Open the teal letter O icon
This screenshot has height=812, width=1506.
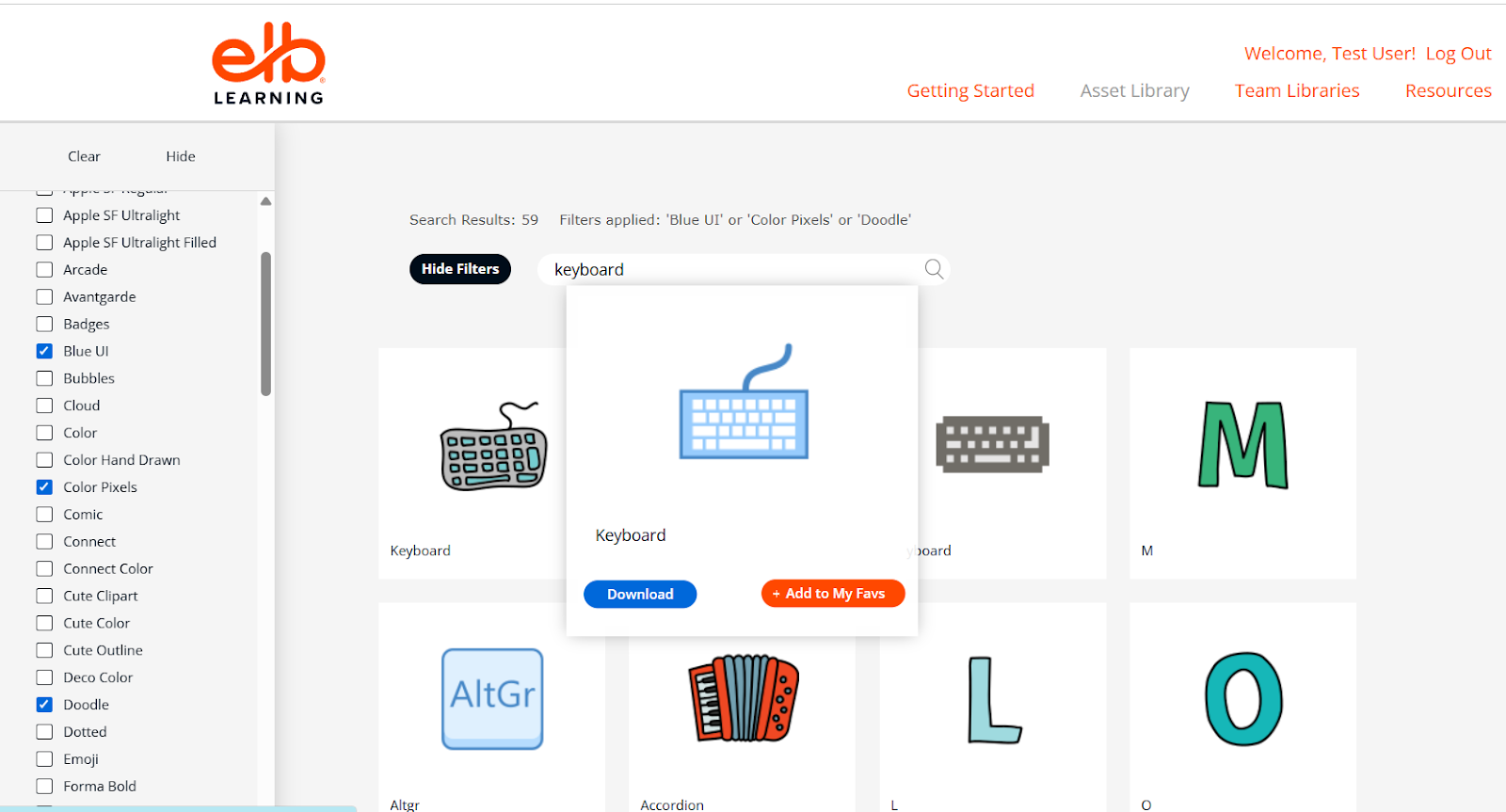1243,698
